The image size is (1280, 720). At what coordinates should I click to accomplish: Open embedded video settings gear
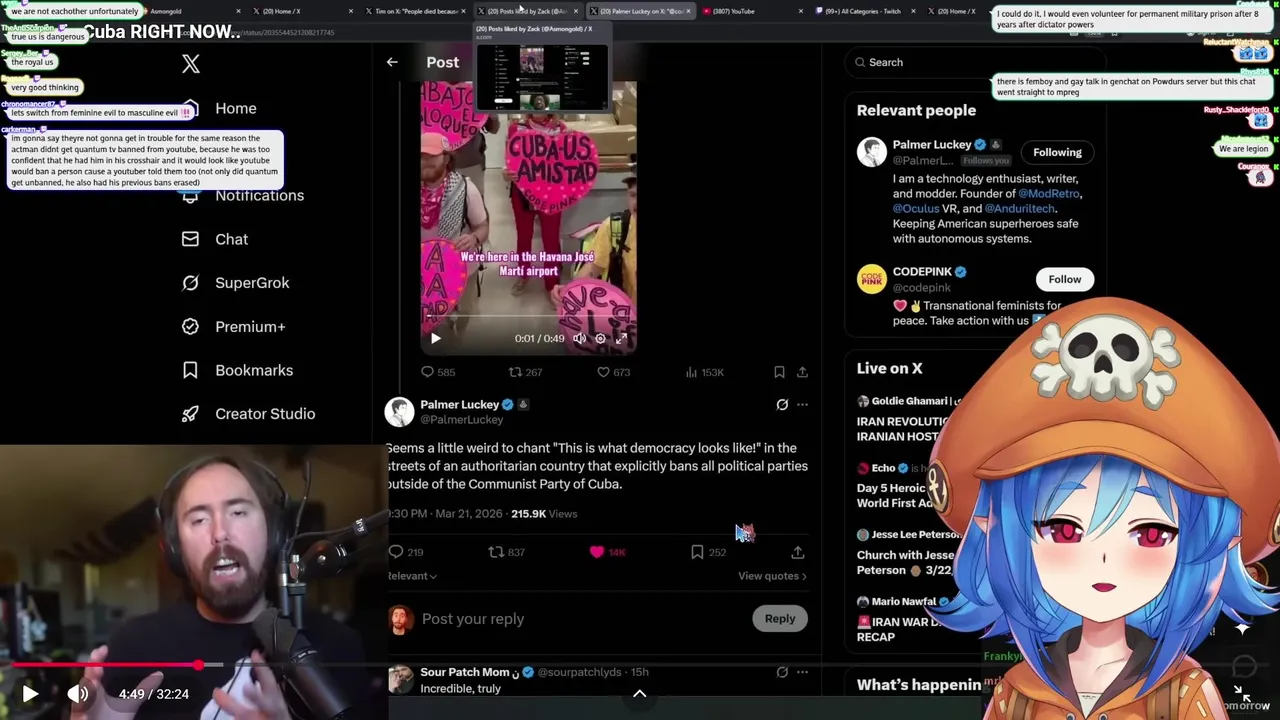click(x=600, y=339)
